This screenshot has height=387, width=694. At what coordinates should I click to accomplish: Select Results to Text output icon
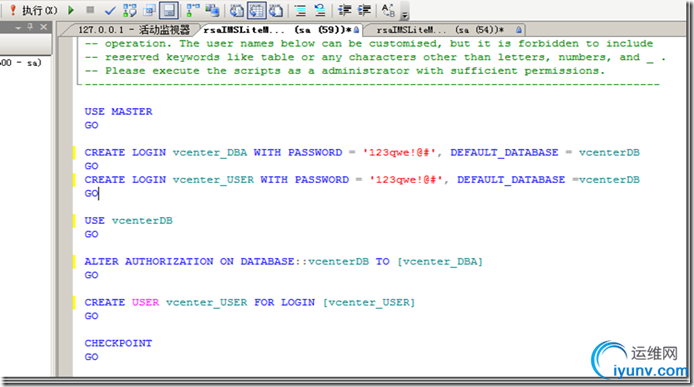237,10
